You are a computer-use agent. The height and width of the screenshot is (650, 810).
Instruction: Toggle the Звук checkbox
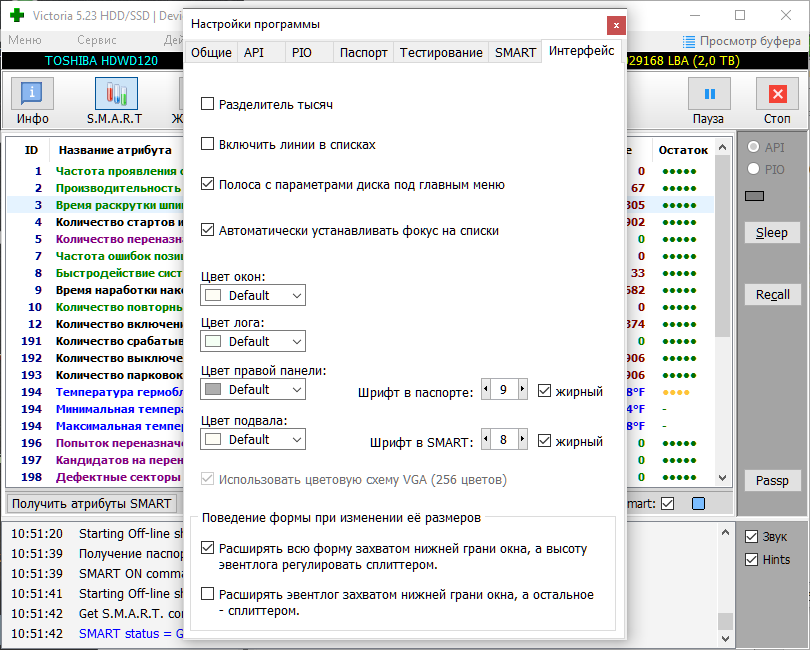(x=752, y=537)
